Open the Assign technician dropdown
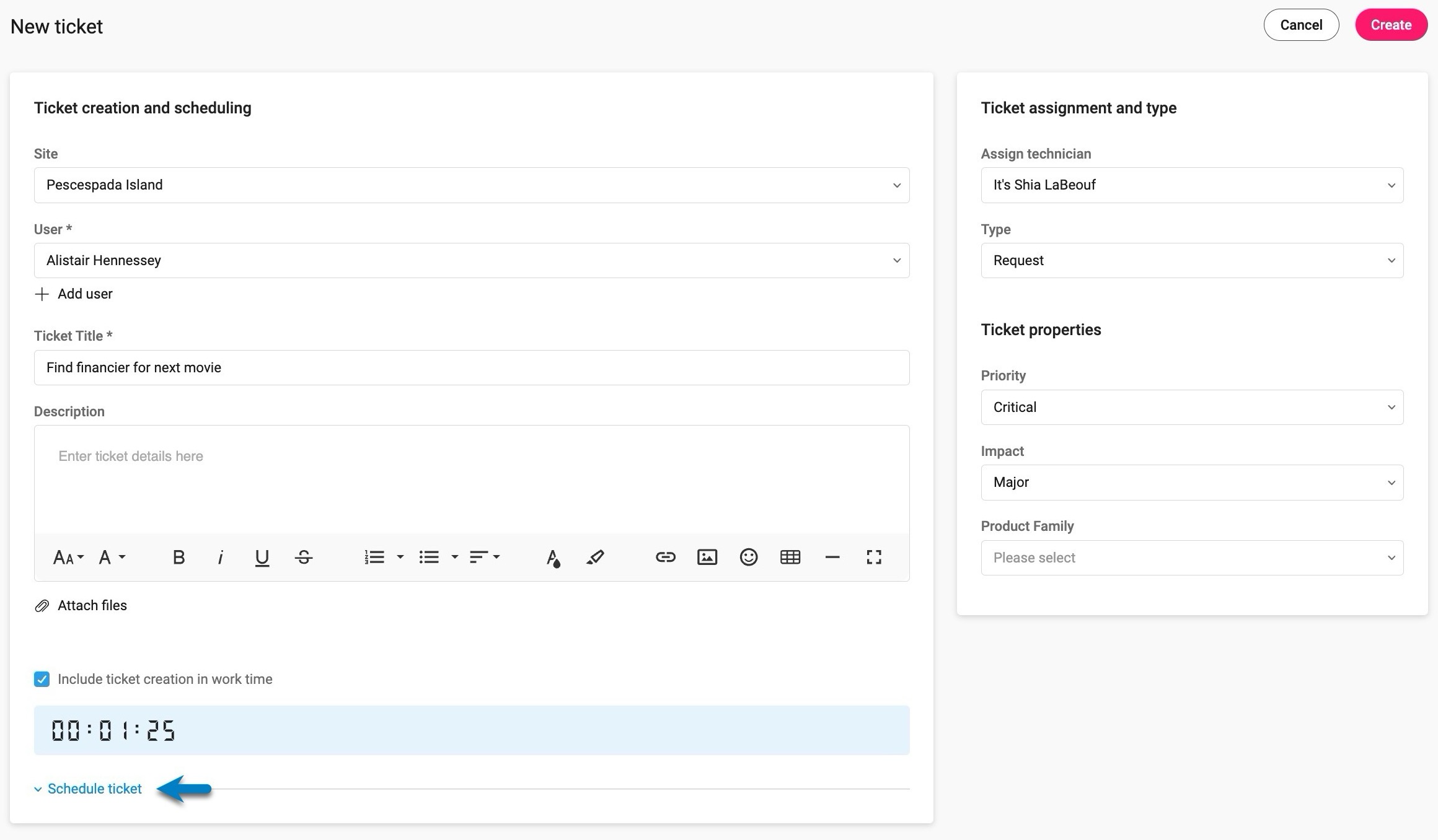This screenshot has width=1438, height=840. 1192,185
